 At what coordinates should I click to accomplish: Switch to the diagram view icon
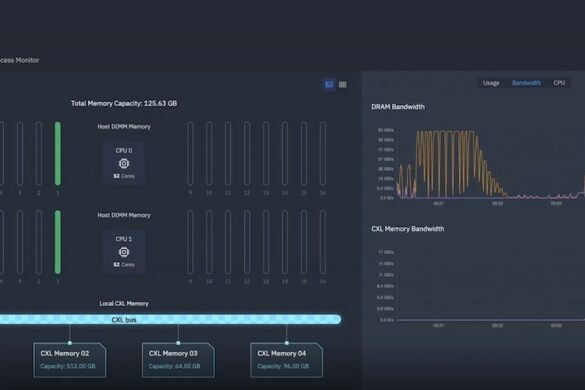[329, 85]
